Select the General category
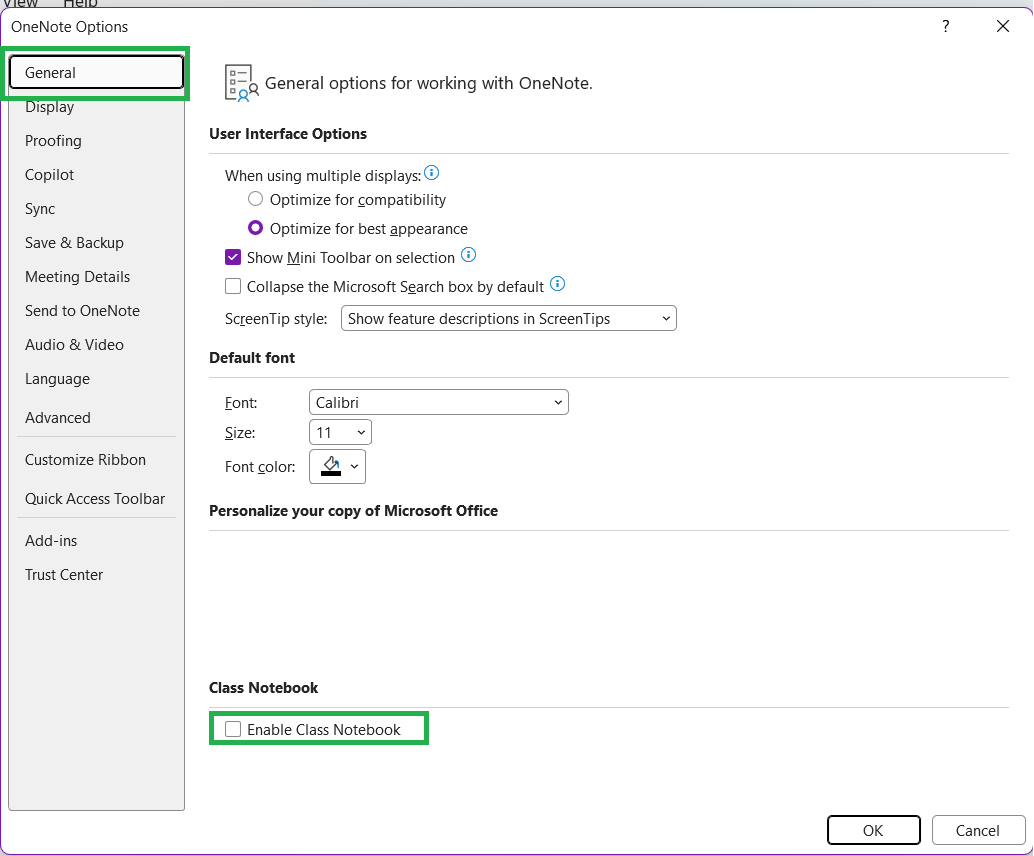The image size is (1034, 856). coord(96,73)
